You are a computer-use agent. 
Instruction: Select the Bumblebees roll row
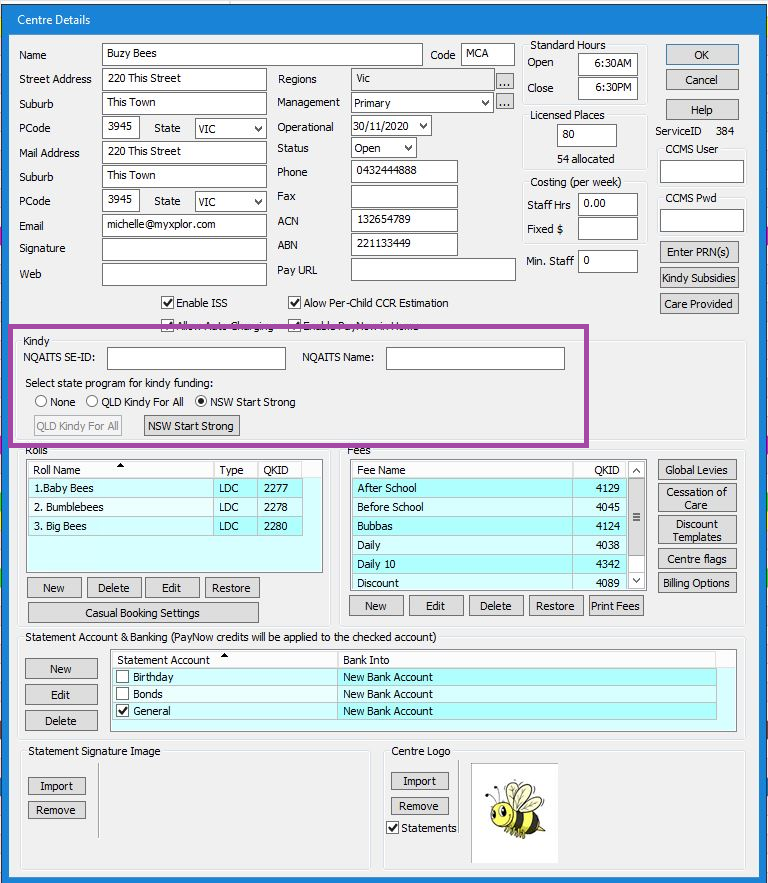coord(120,507)
